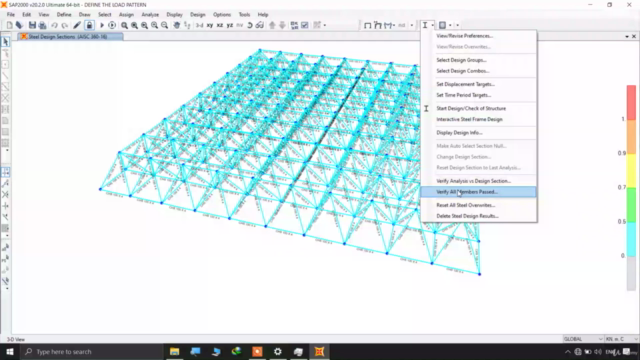Undo the last action
Image resolution: width=640 pixels, height=360 pixels.
click(54, 25)
